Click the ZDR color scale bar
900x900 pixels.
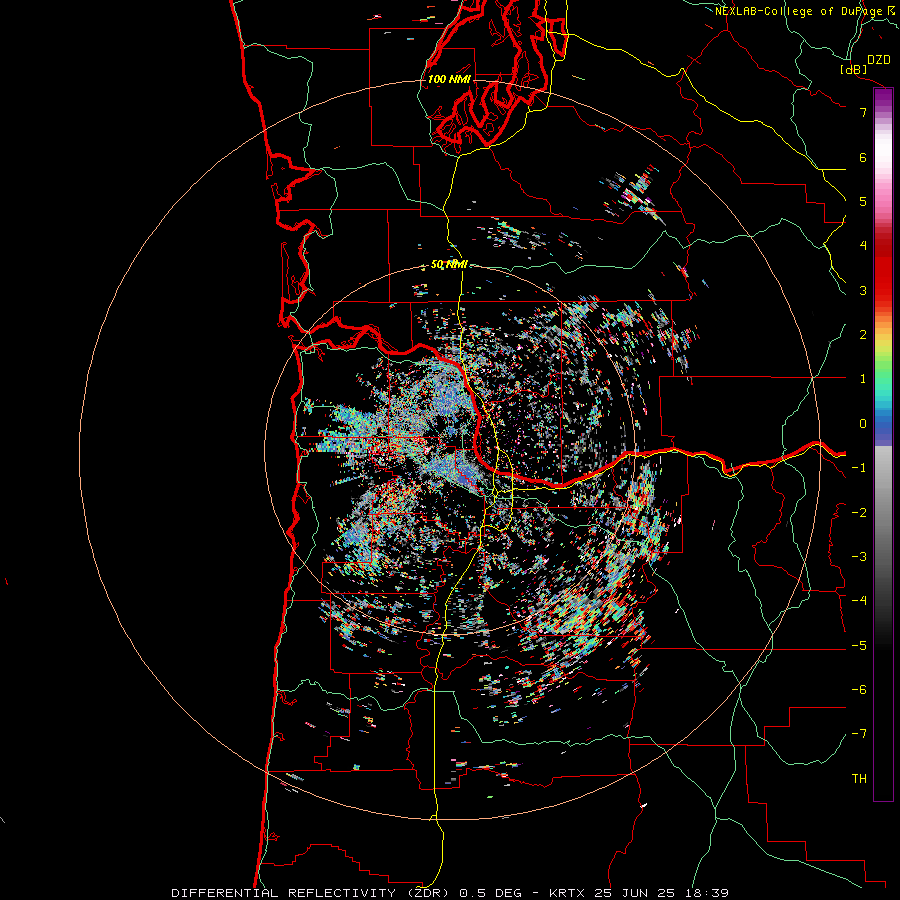[883, 444]
